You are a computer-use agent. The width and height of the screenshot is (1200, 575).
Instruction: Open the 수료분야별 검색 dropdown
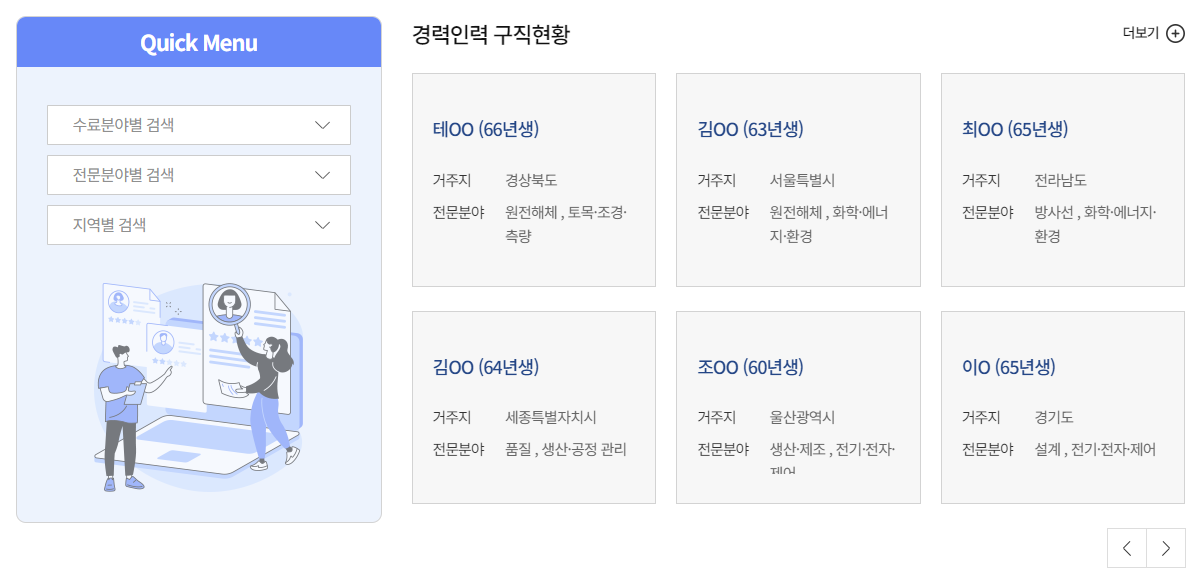pyautogui.click(x=199, y=125)
